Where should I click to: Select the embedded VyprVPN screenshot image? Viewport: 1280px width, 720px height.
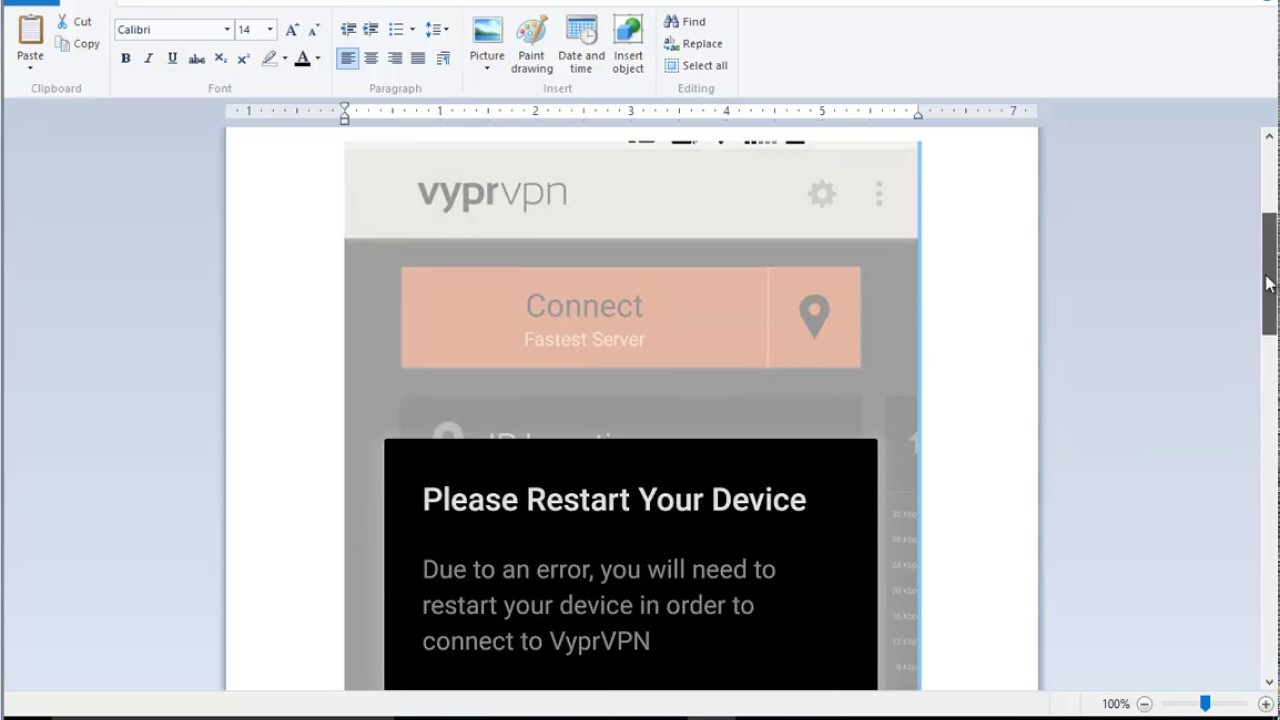click(631, 415)
